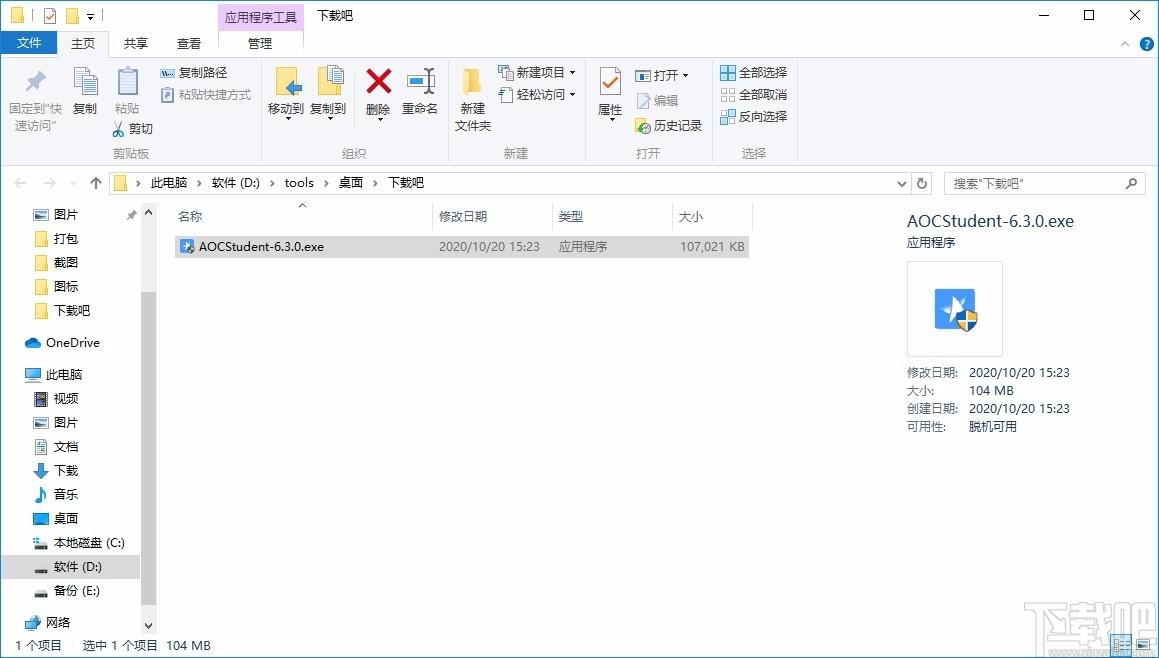Click the search magnifier icon
This screenshot has width=1159, height=658.
tap(1131, 183)
